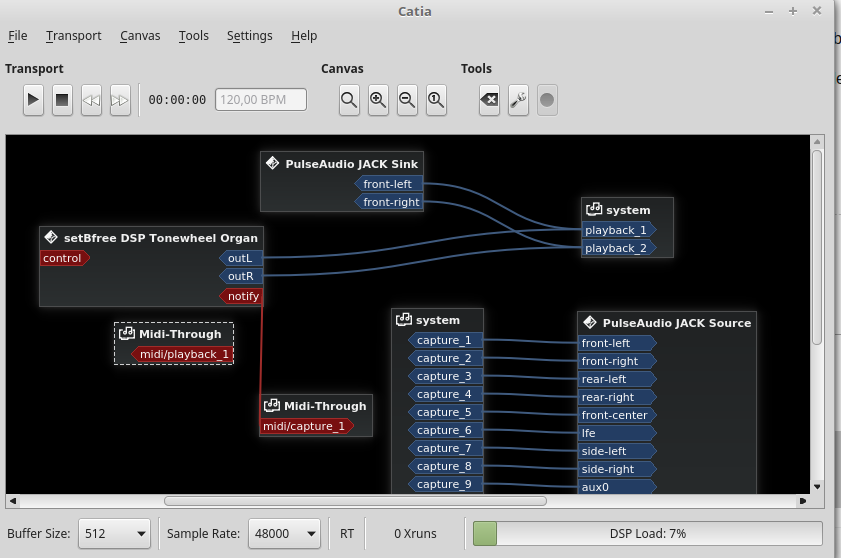
Task: Select the control MIDI port on setBfree
Action: [64, 258]
